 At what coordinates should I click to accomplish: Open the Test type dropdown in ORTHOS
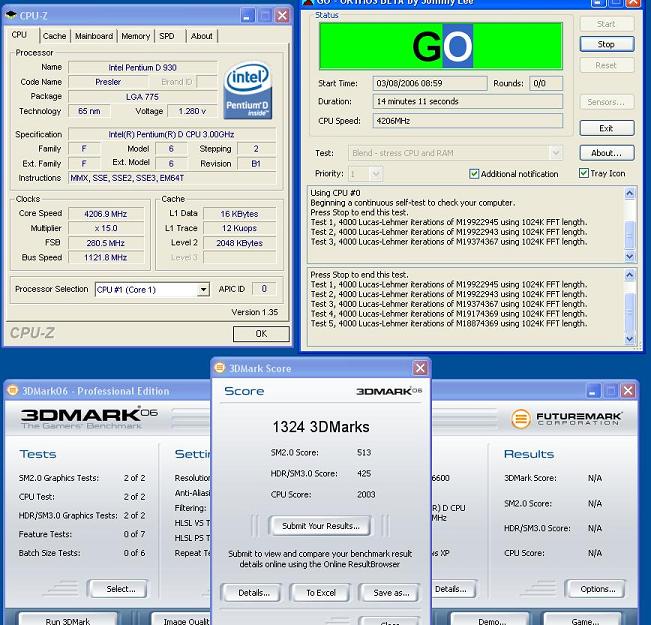556,153
